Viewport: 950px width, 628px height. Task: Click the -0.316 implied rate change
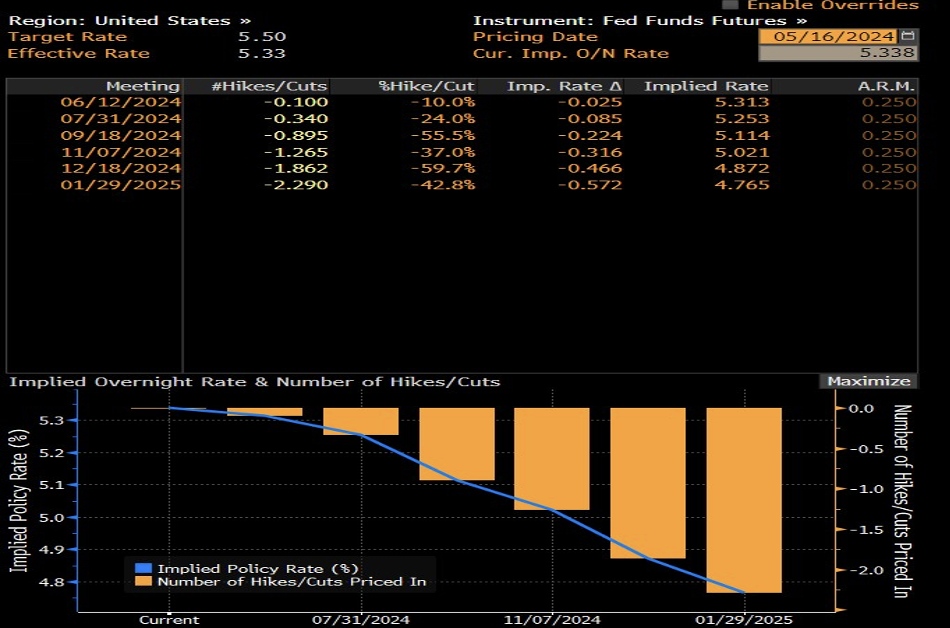[590, 152]
